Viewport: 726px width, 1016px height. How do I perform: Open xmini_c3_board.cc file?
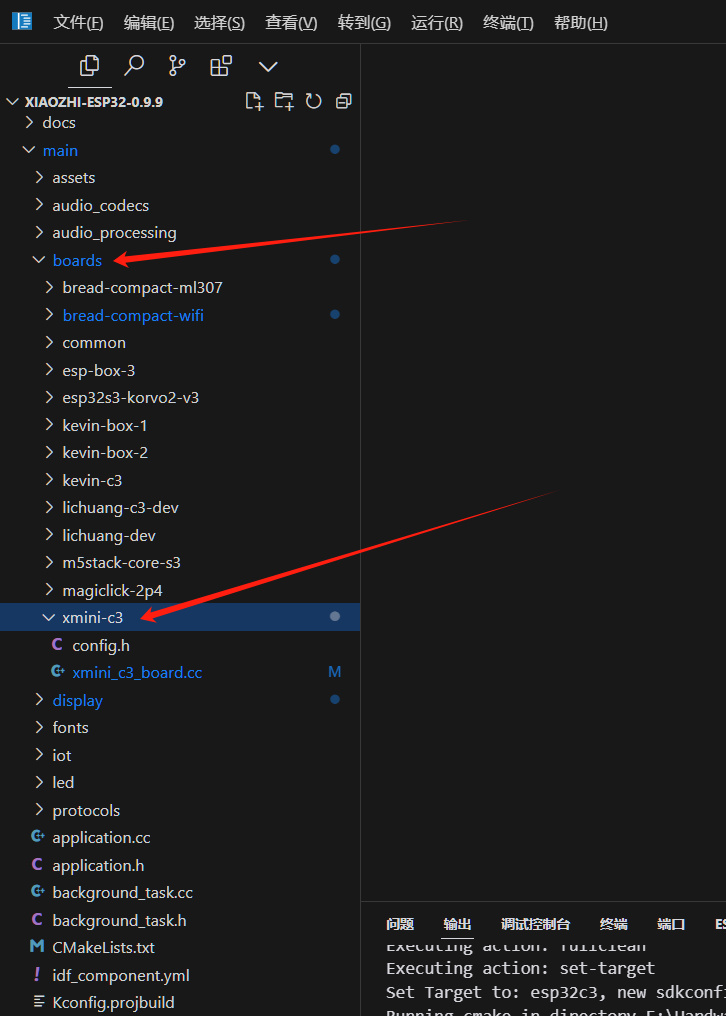pyautogui.click(x=137, y=673)
